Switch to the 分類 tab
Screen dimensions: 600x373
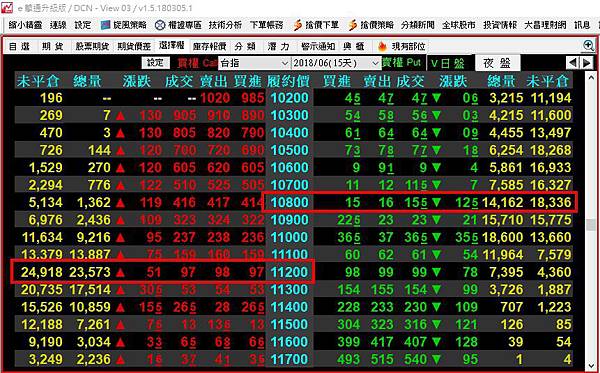[x=245, y=47]
